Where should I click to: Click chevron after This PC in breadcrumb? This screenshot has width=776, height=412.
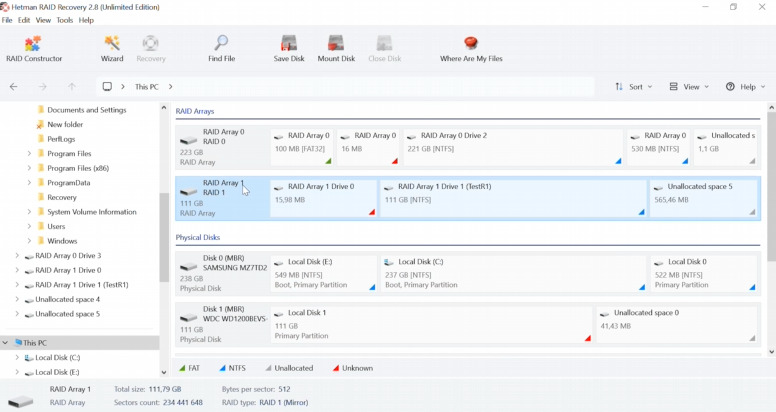click(170, 87)
